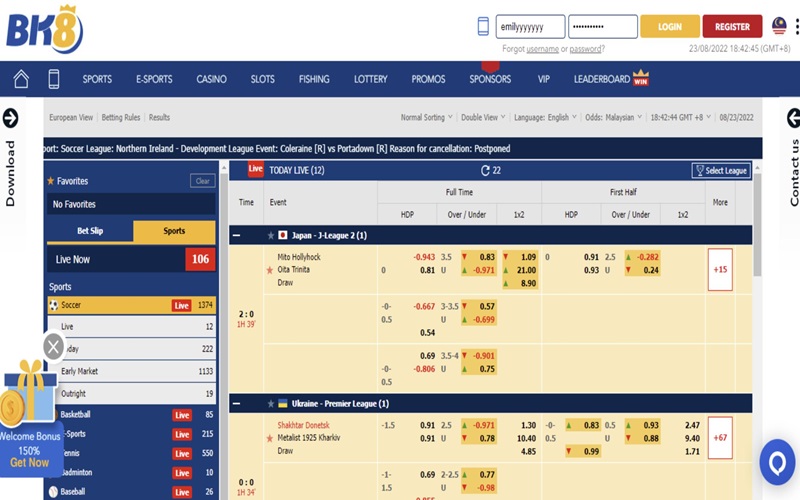
Task: Toggle favorite star for Japan J-League 2
Action: pos(269,236)
